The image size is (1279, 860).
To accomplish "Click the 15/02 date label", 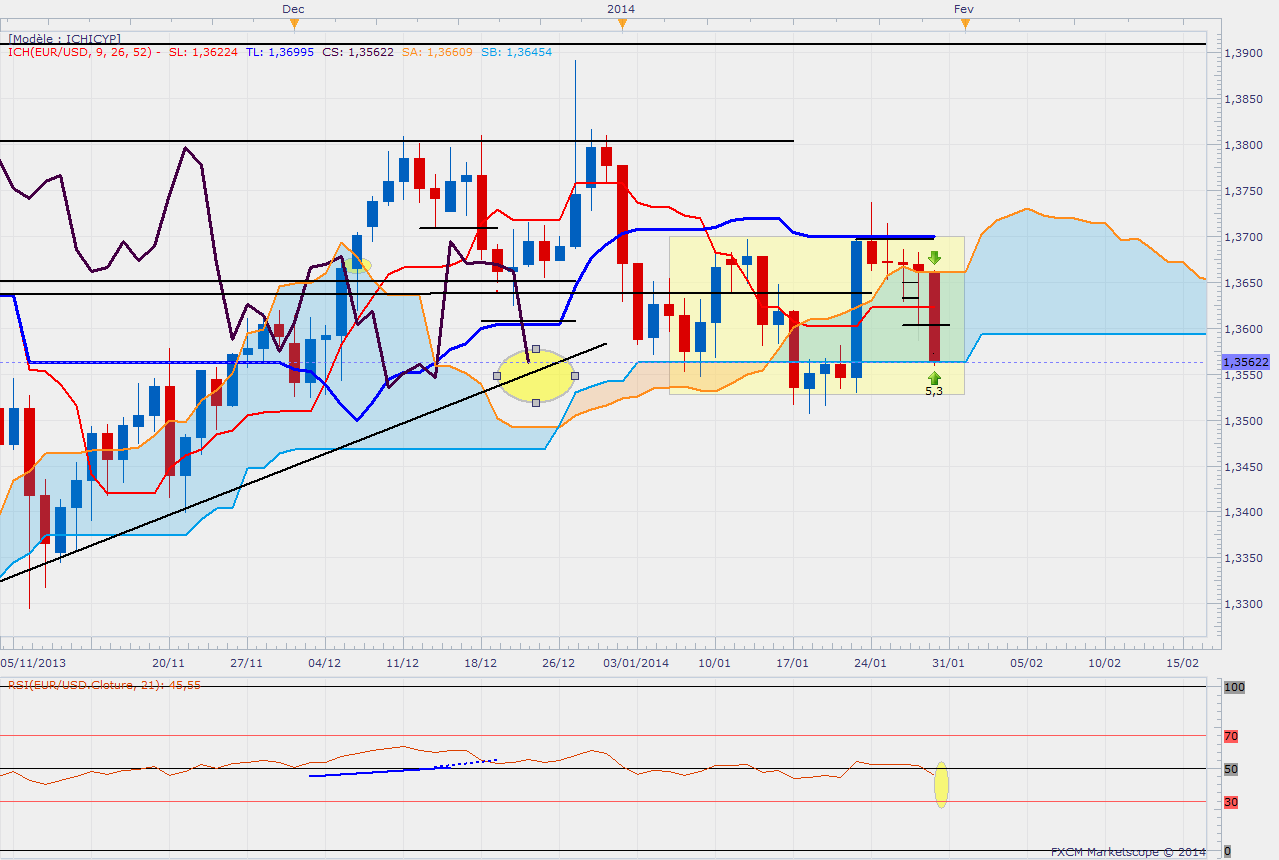I will [1184, 662].
